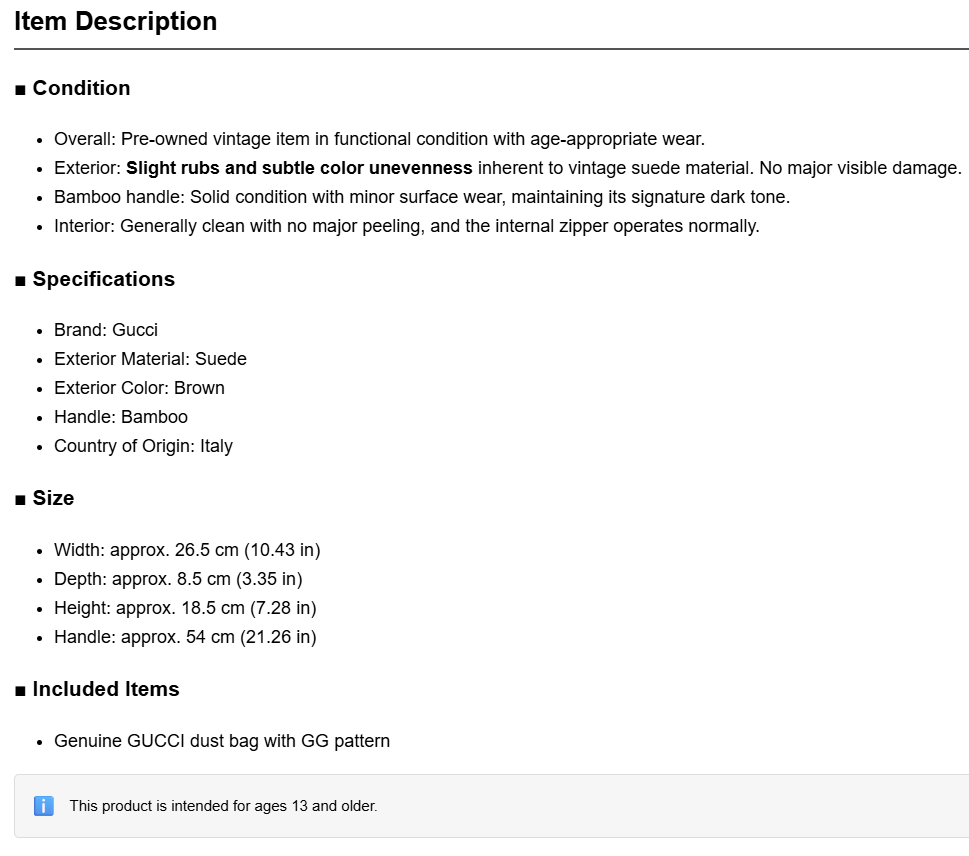
Task: Click the Depth approx. 8.5 cm line
Action: pos(178,579)
